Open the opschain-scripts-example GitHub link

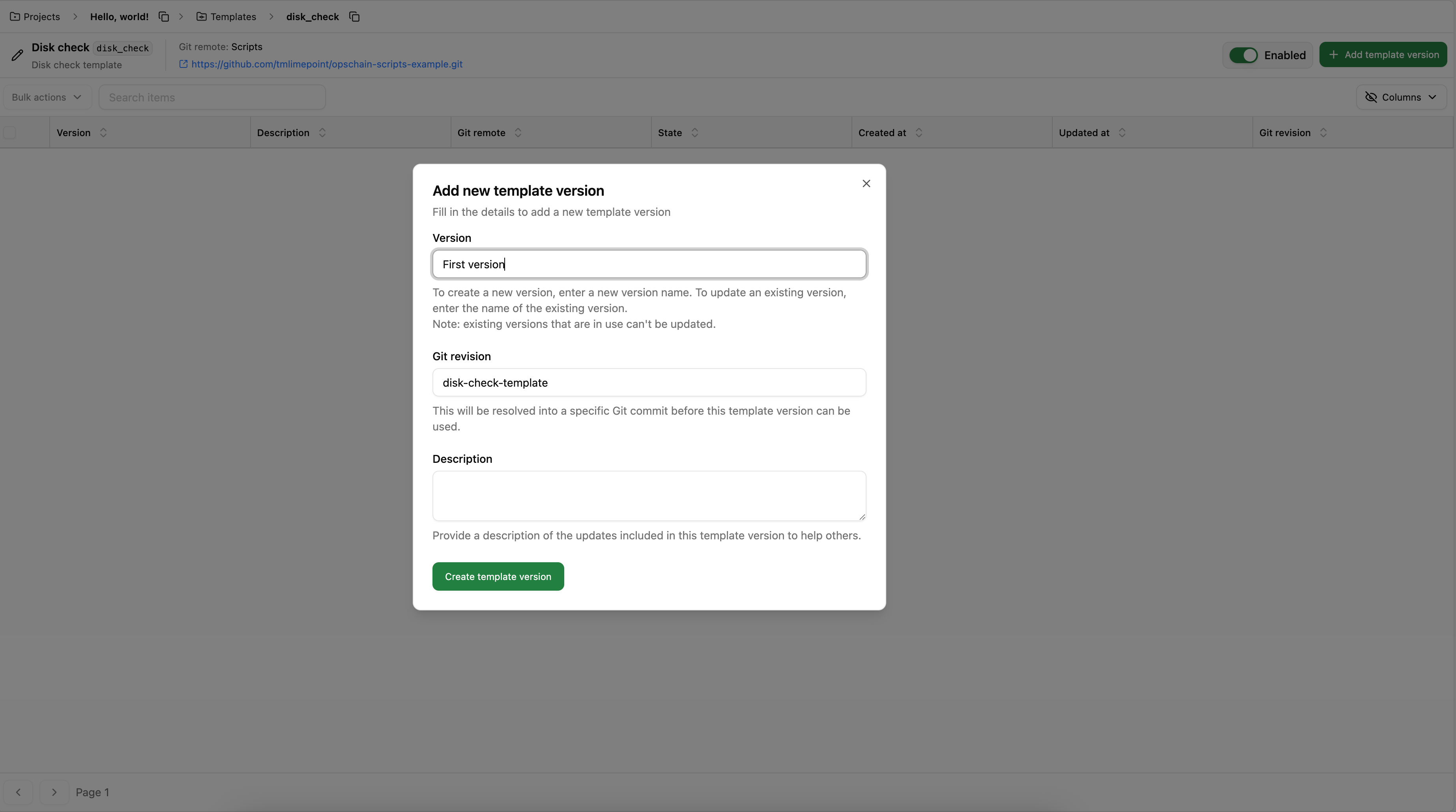(x=326, y=64)
